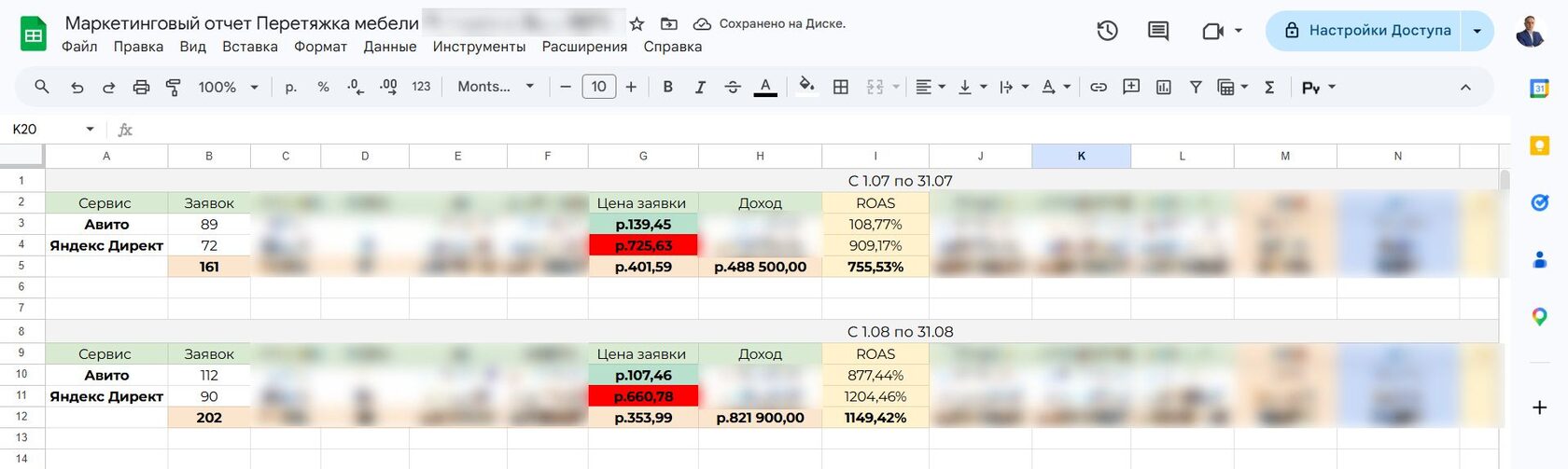Open version history clock icon

pyautogui.click(x=1107, y=31)
